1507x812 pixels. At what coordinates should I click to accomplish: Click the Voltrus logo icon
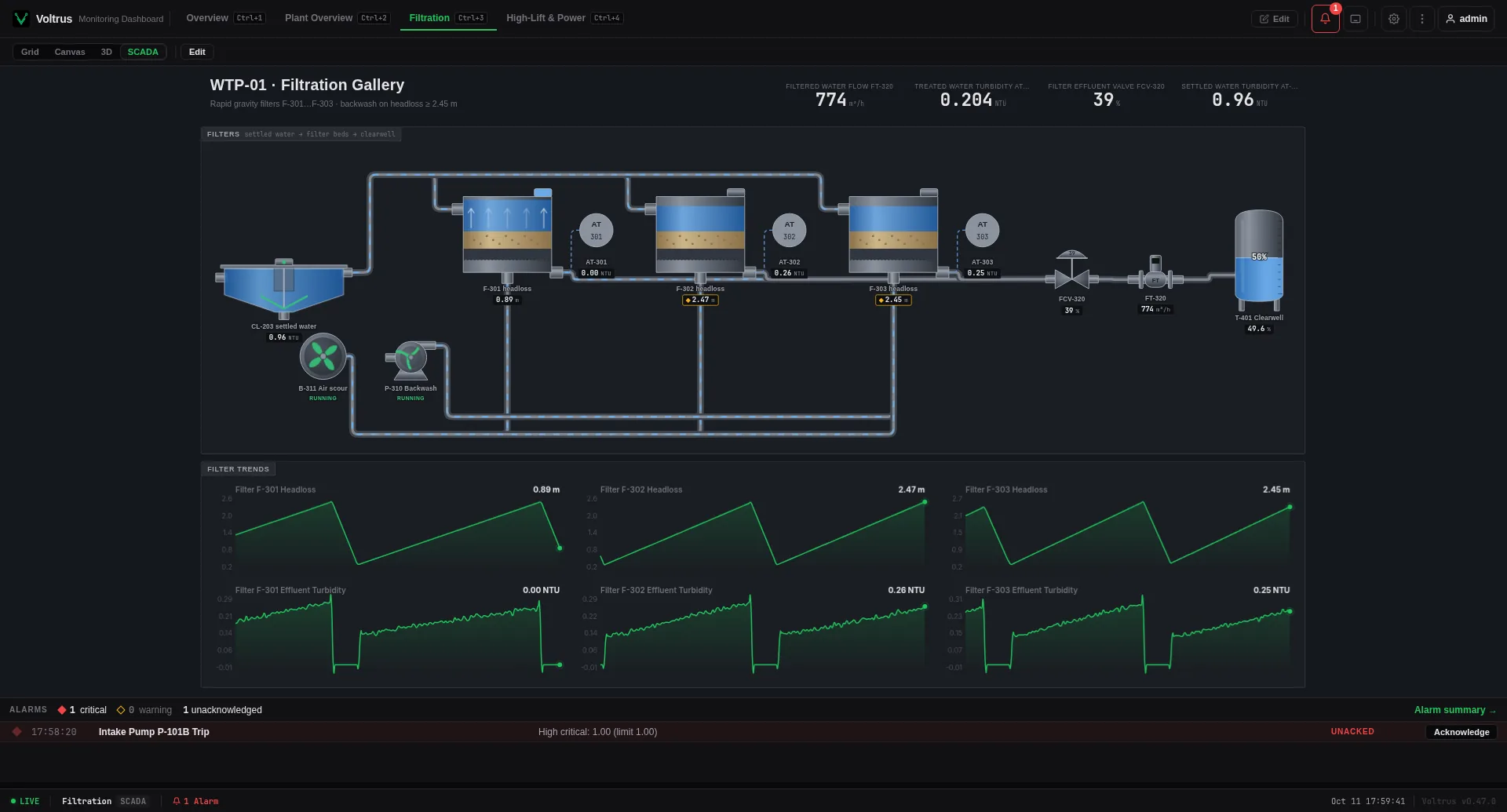(21, 19)
